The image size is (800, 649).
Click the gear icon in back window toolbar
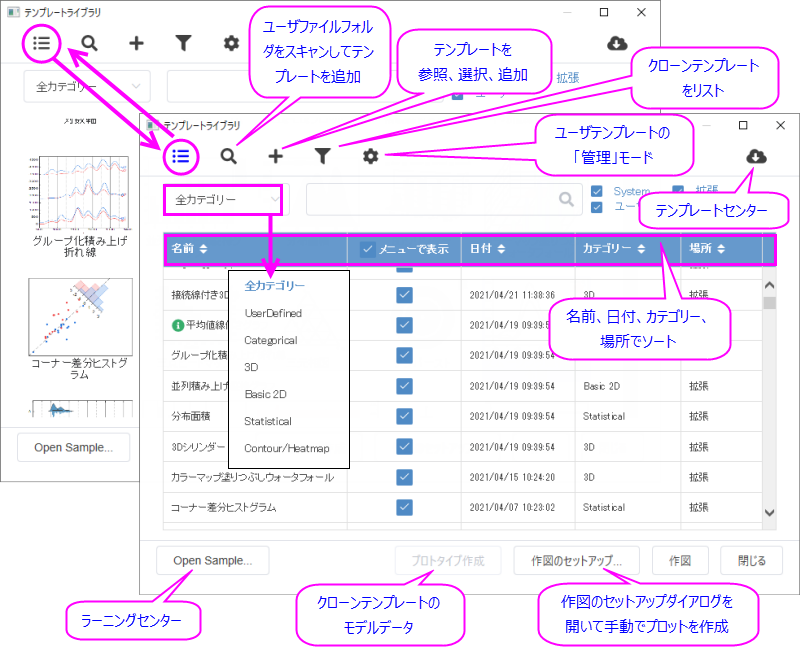pyautogui.click(x=231, y=43)
